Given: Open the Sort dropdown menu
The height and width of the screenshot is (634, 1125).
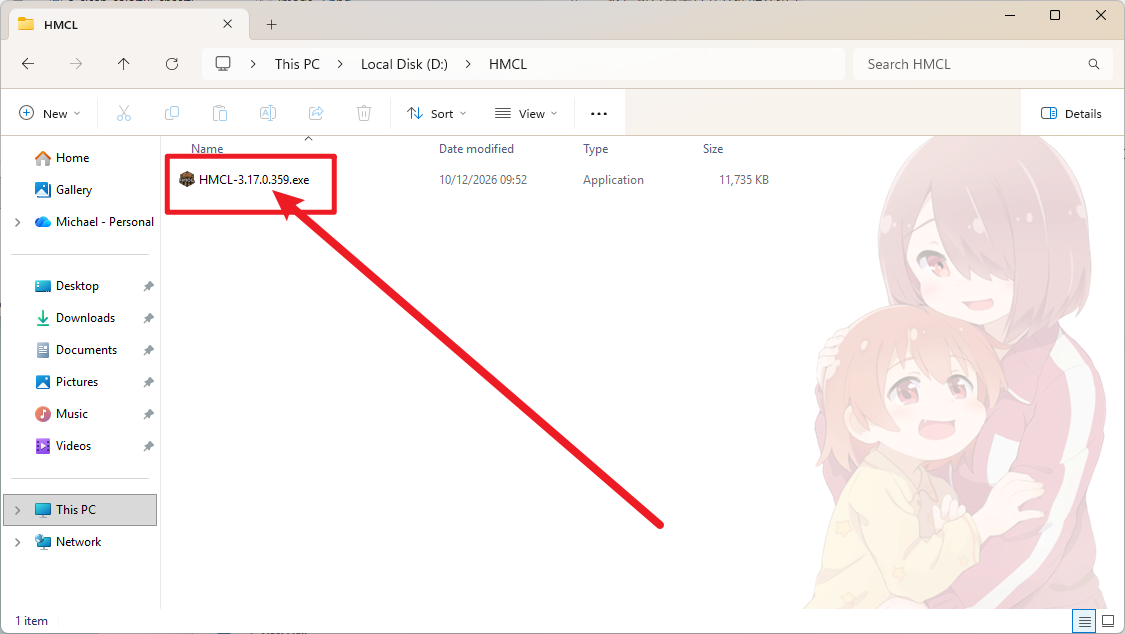Looking at the screenshot, I should [436, 113].
